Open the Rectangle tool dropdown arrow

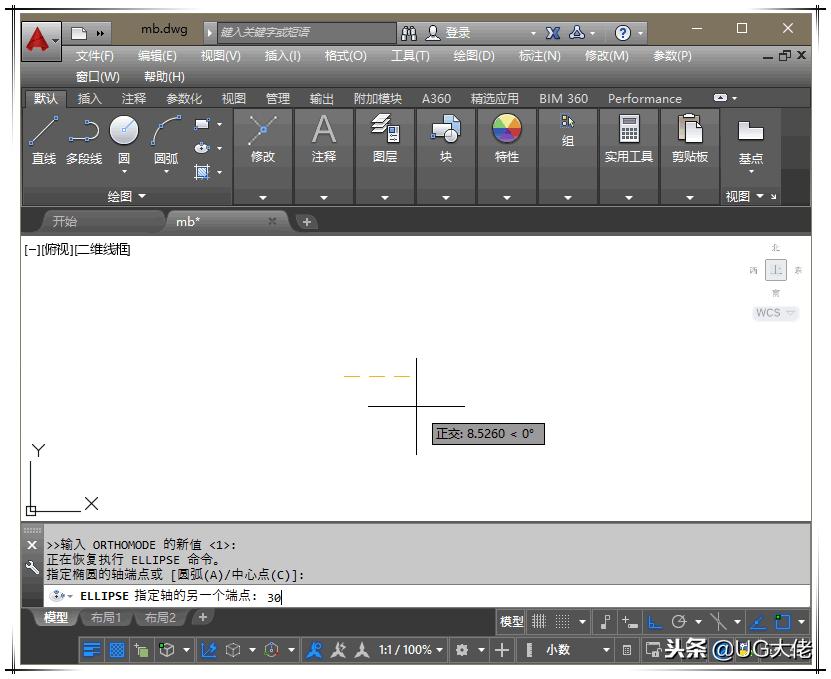tap(219, 125)
